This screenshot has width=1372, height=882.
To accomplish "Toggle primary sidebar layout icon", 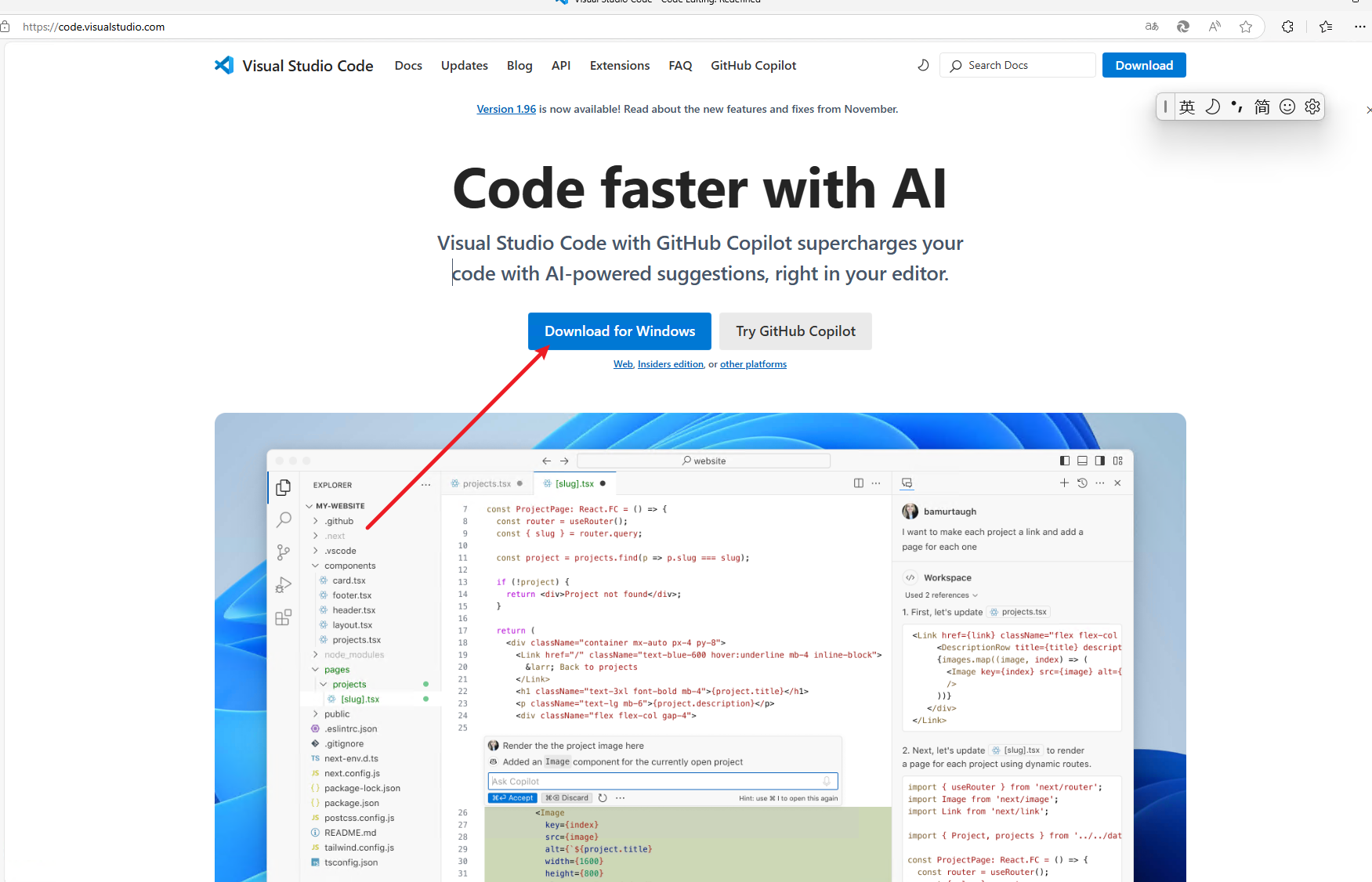I will [1065, 461].
